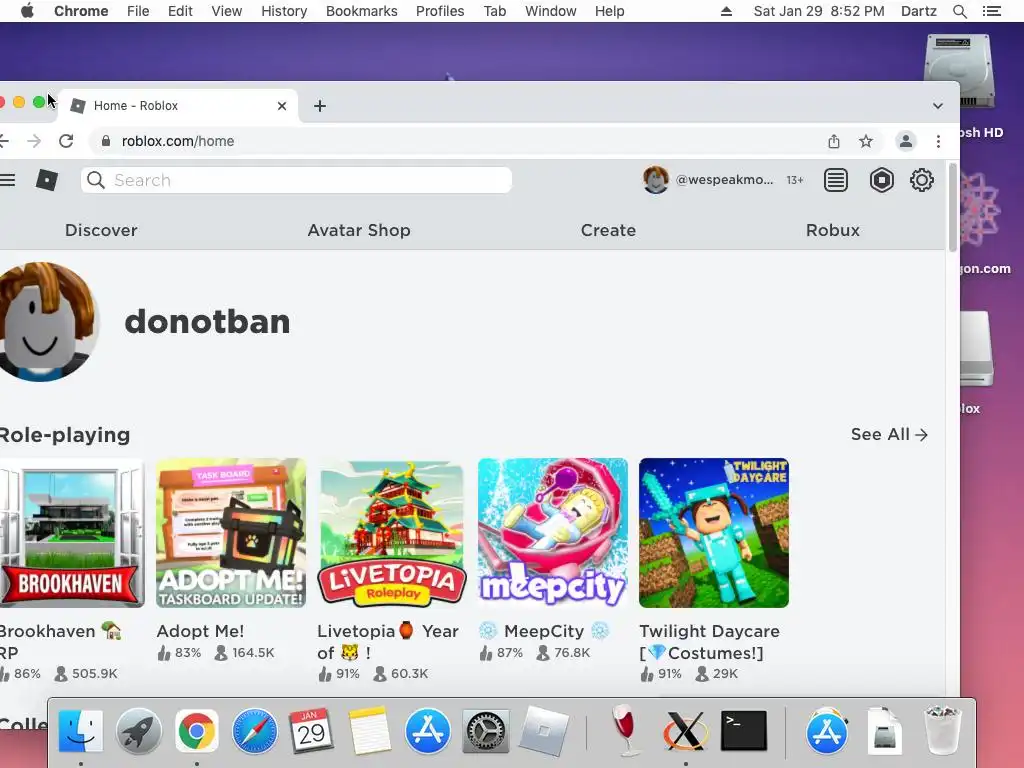The height and width of the screenshot is (768, 1024).
Task: Open the Trash in the Dock
Action: coord(941,731)
